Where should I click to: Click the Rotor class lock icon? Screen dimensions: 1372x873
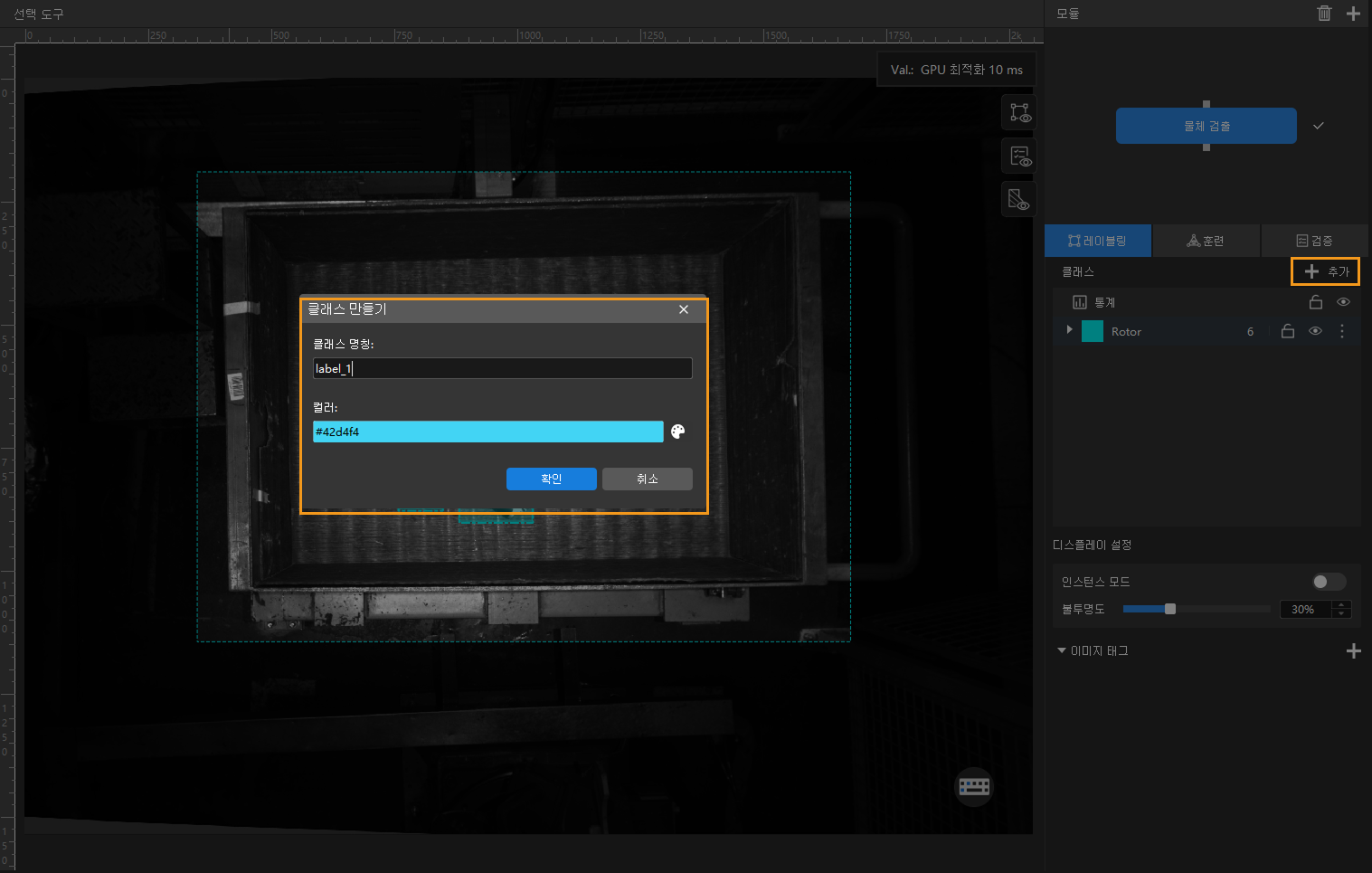point(1288,331)
